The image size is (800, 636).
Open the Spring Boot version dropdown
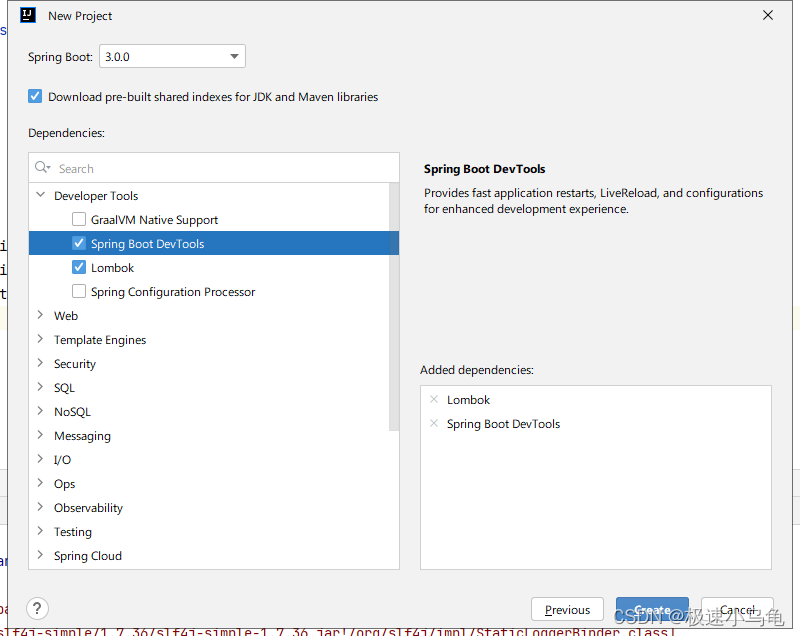(x=172, y=56)
